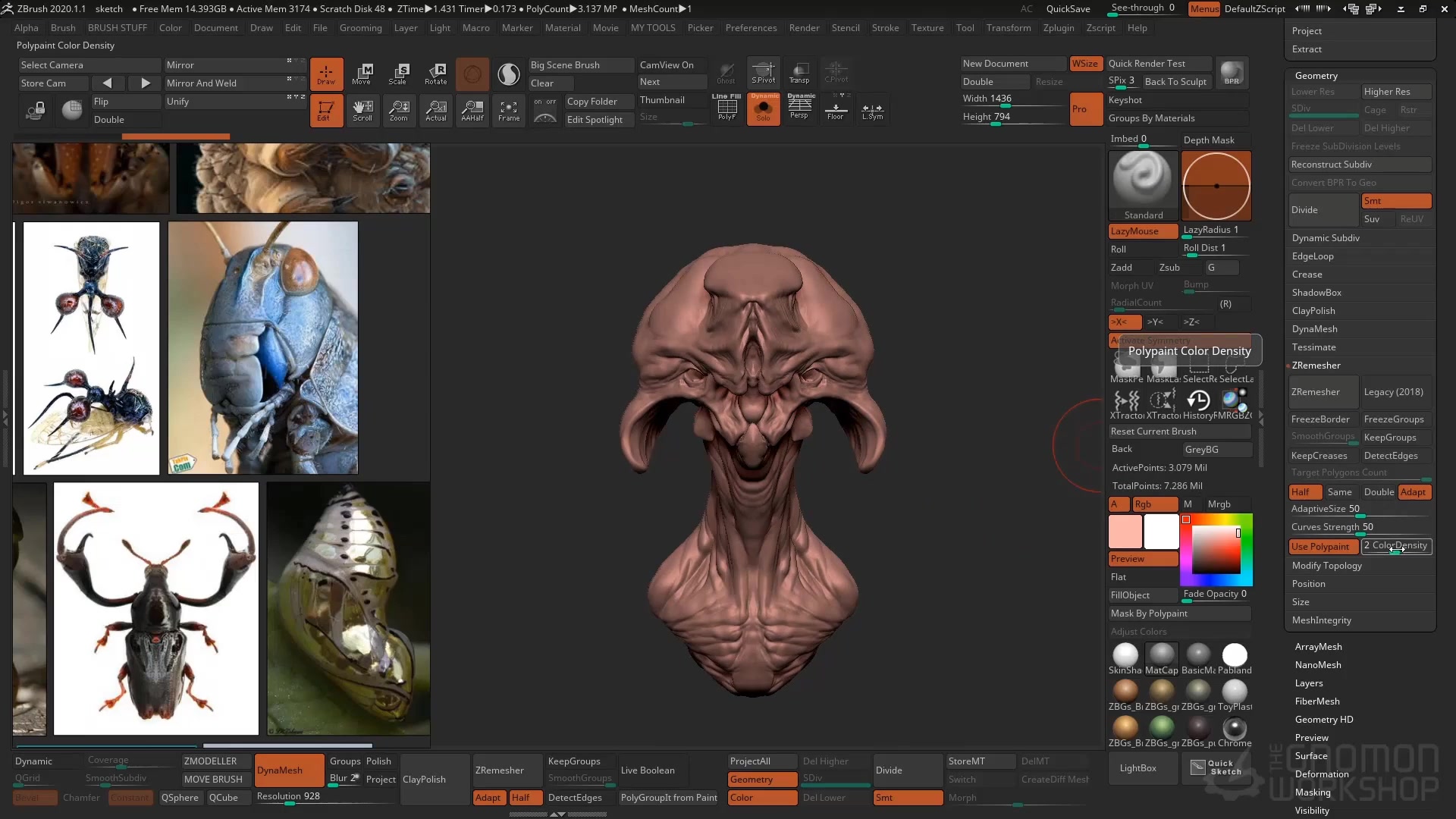Toggle the Transp transparency icon
Screen dimensions: 1456x819
[x=800, y=72]
